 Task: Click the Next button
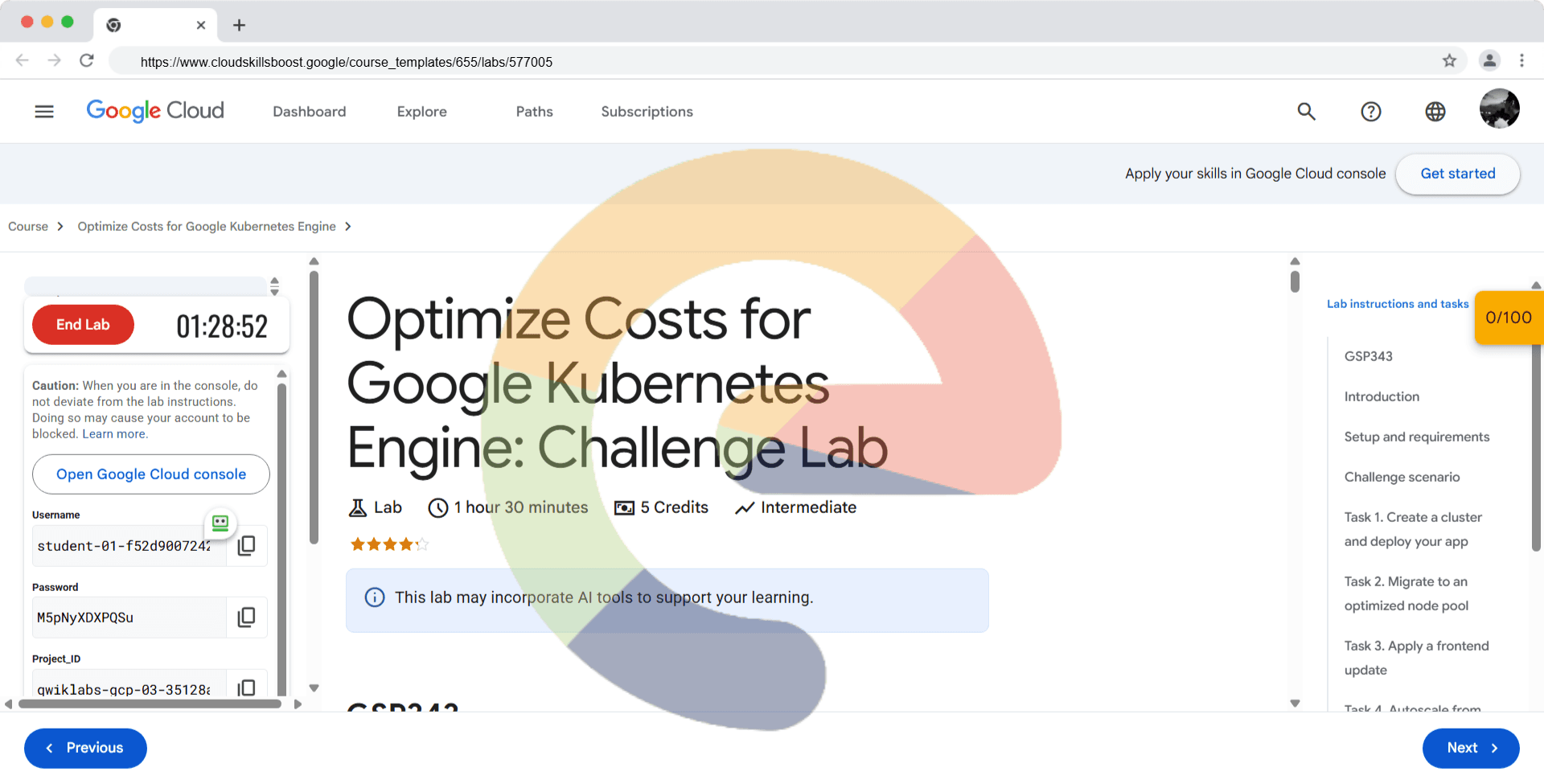(x=1471, y=748)
